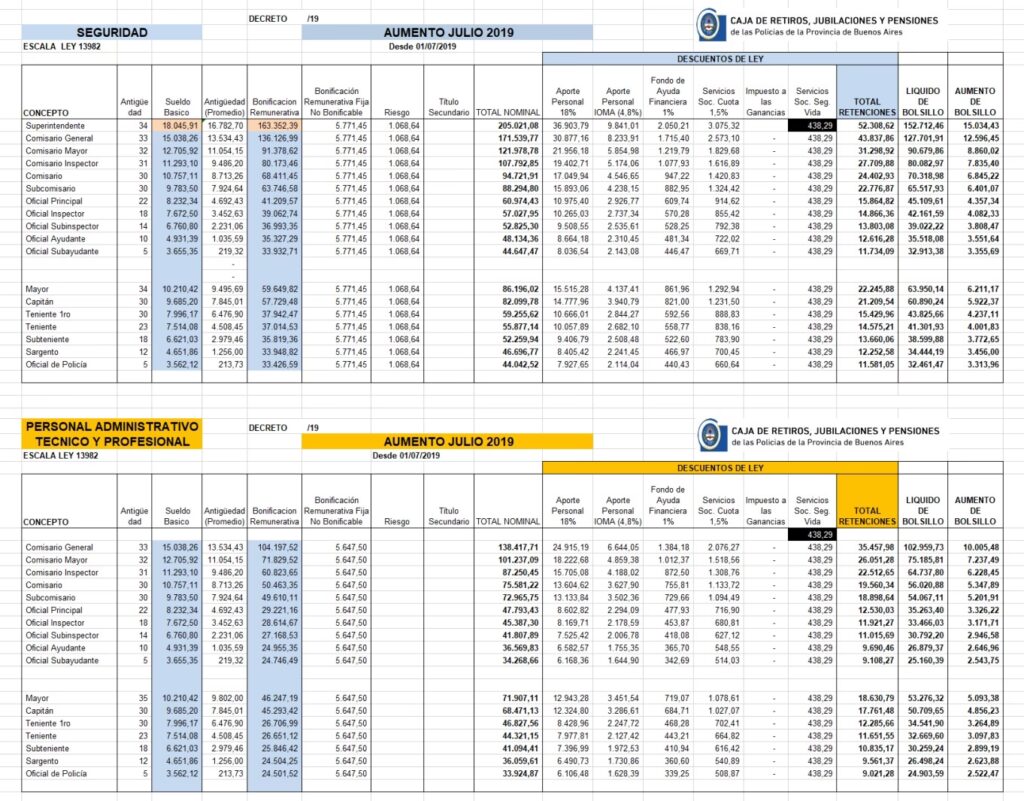Click the orange AUMENTO JULIO 2019 banner

point(447,441)
